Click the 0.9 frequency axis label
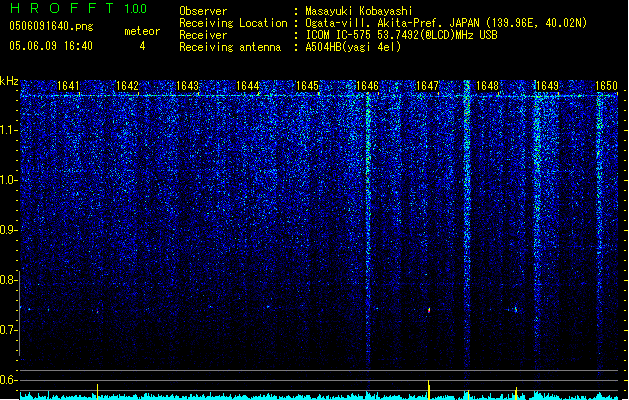Image resolution: width=629 pixels, height=400 pixels. click(9, 230)
